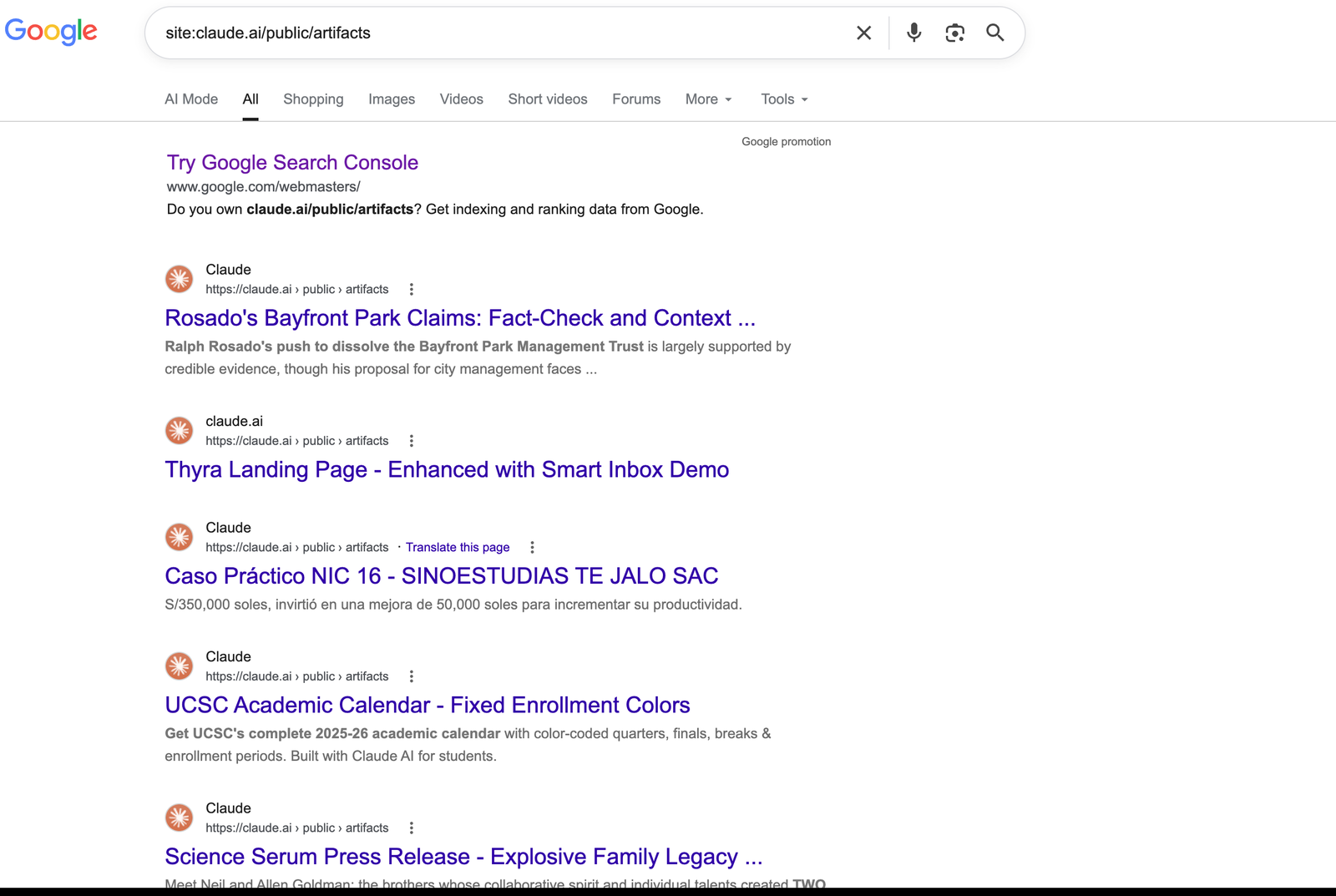Image resolution: width=1336 pixels, height=896 pixels.
Task: Expand the More search categories dropdown
Action: pos(708,99)
